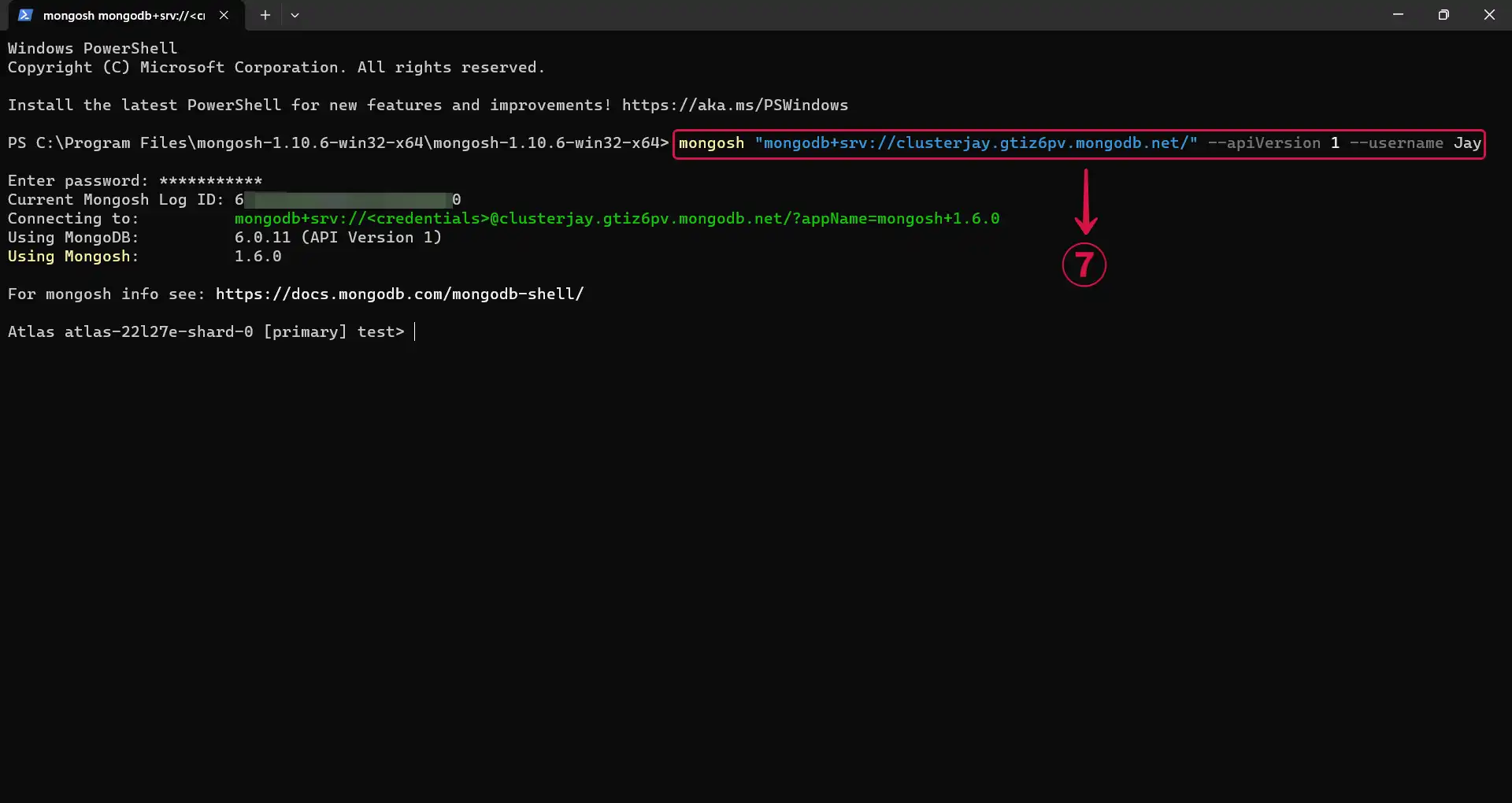This screenshot has height=803, width=1512.
Task: Expand the new tab profile dropdown chevron
Action: pos(295,15)
